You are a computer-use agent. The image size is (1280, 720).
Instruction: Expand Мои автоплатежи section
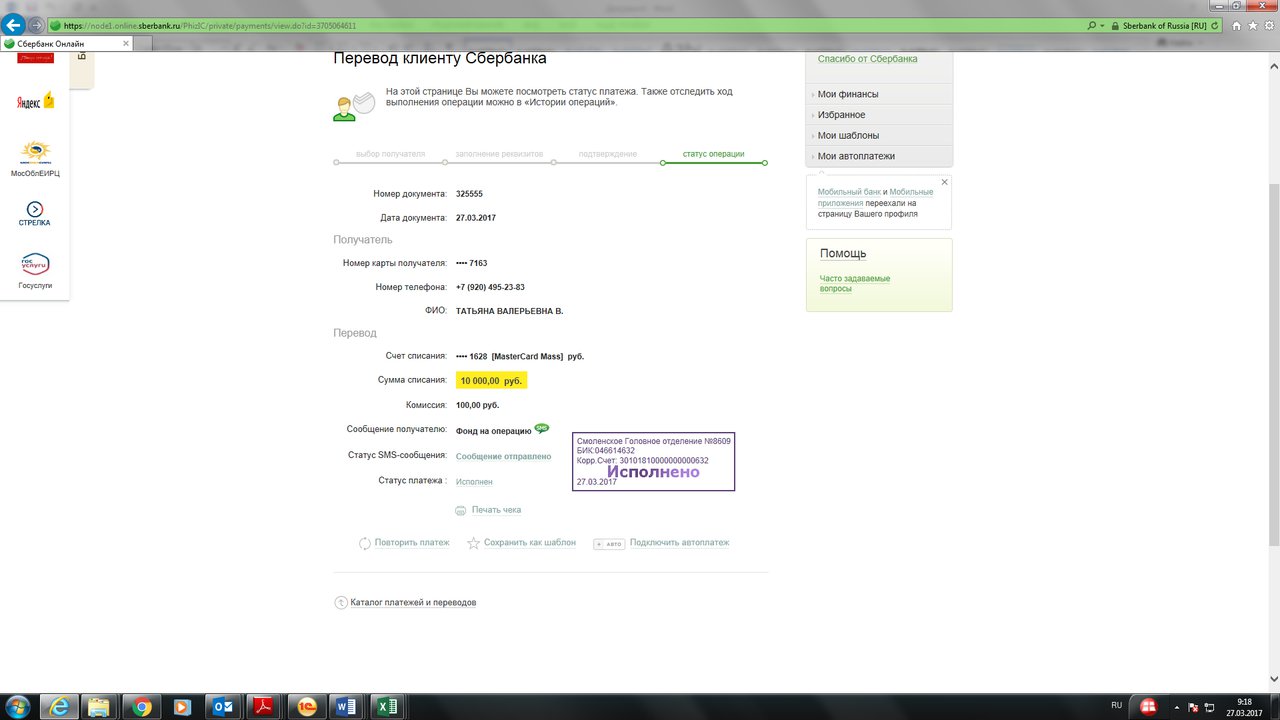pyautogui.click(x=879, y=156)
